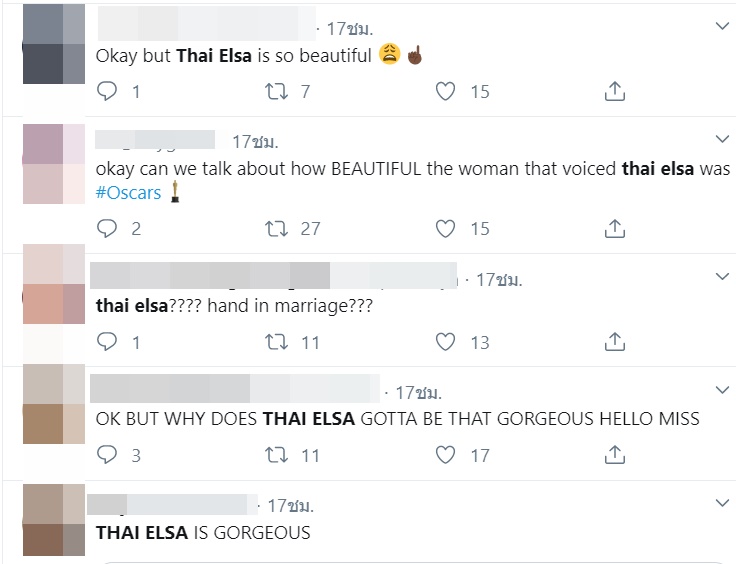Reply to the 'hand in marriage???' tweet
The image size is (736, 564).
coord(107,342)
